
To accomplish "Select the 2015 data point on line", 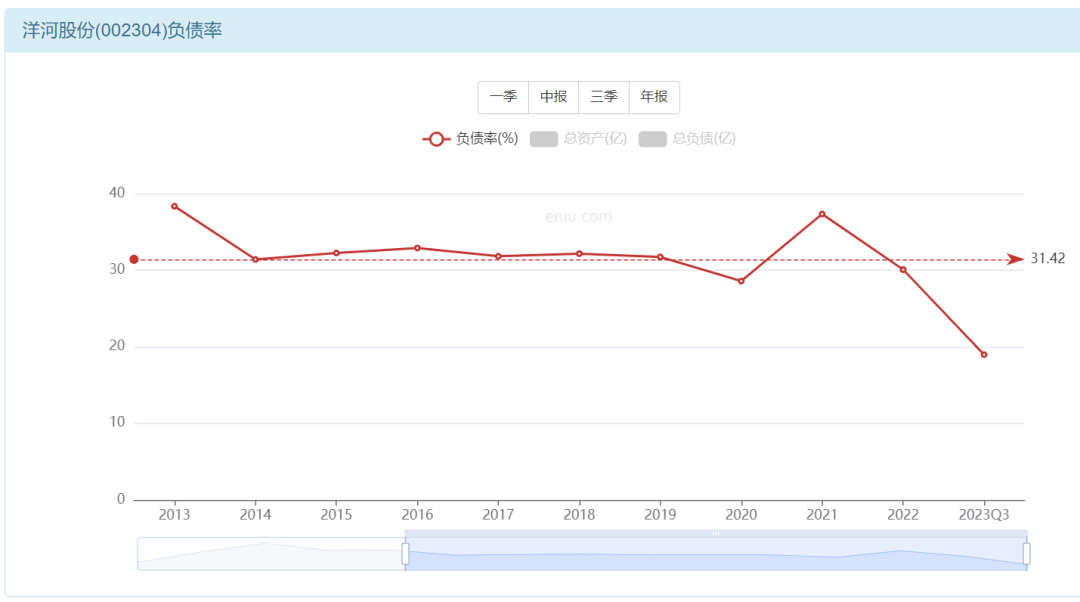I will pos(336,253).
